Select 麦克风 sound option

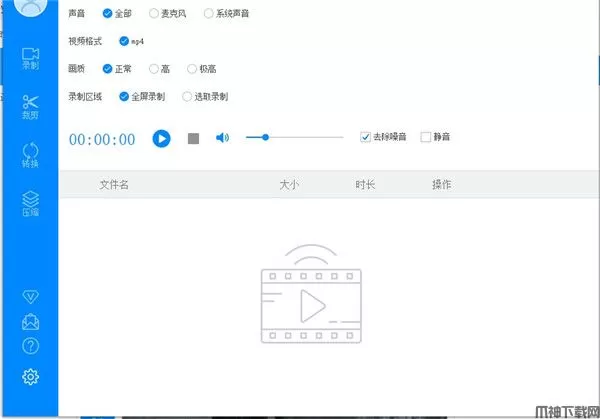pos(168,14)
